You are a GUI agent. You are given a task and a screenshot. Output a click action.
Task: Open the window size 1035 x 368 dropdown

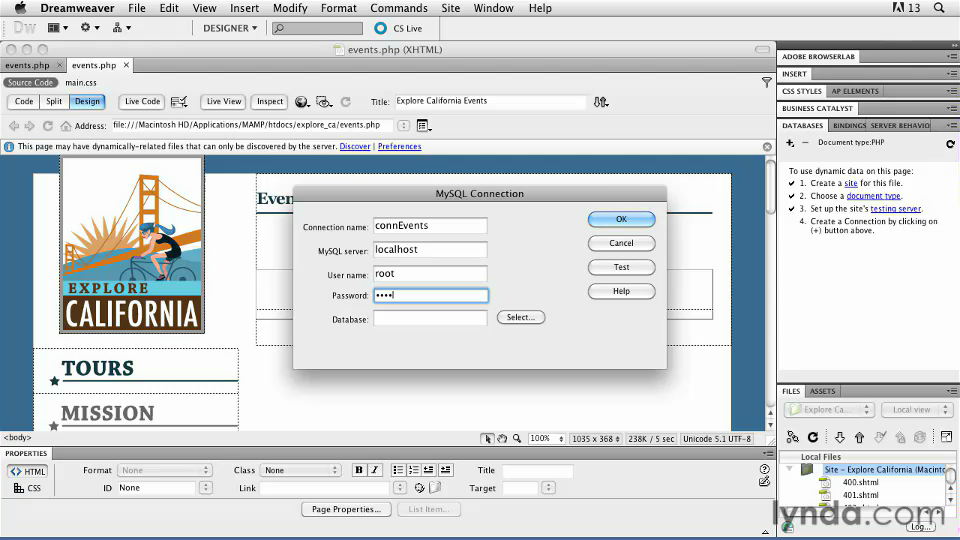596,438
